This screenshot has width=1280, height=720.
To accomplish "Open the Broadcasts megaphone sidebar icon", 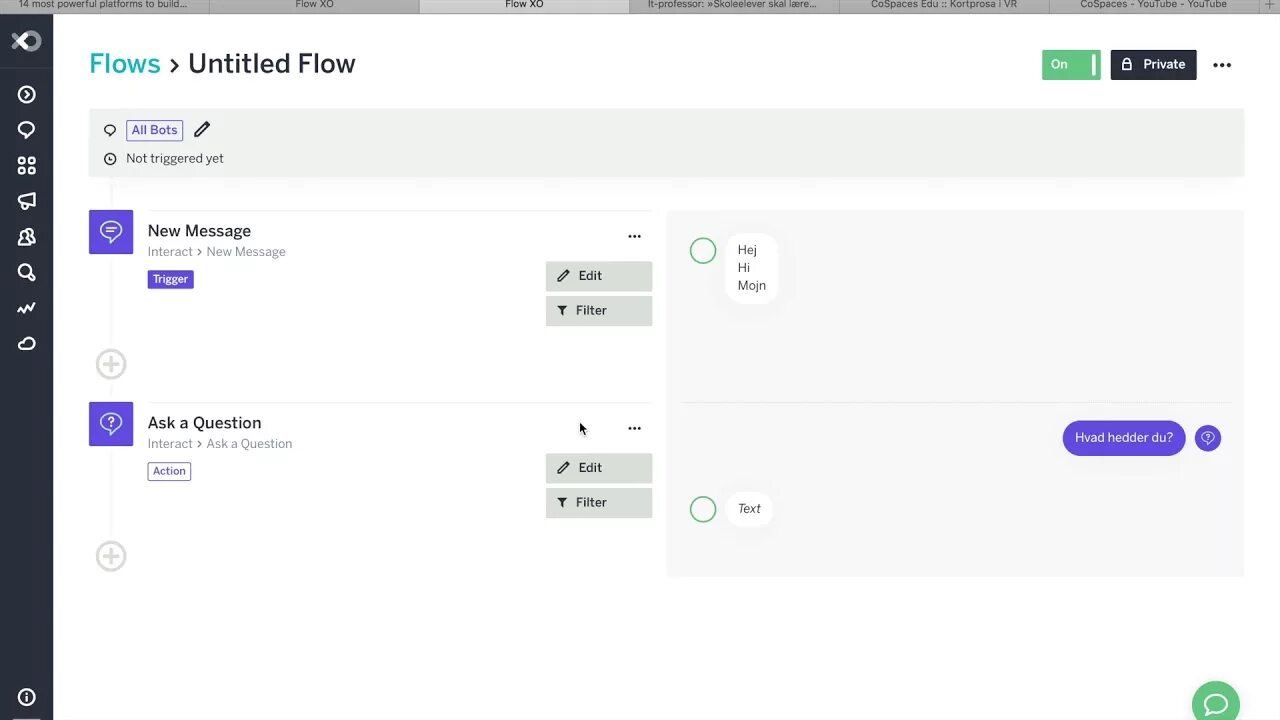I will [x=27, y=201].
